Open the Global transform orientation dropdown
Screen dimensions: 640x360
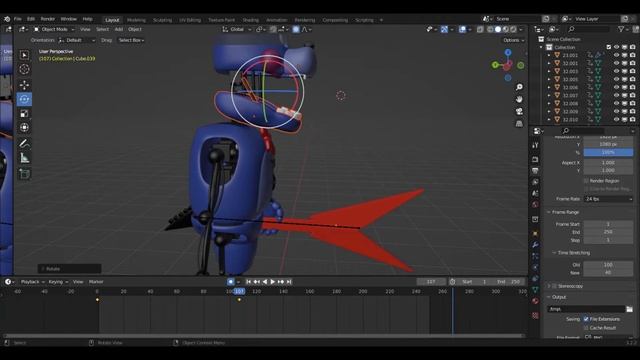[237, 29]
